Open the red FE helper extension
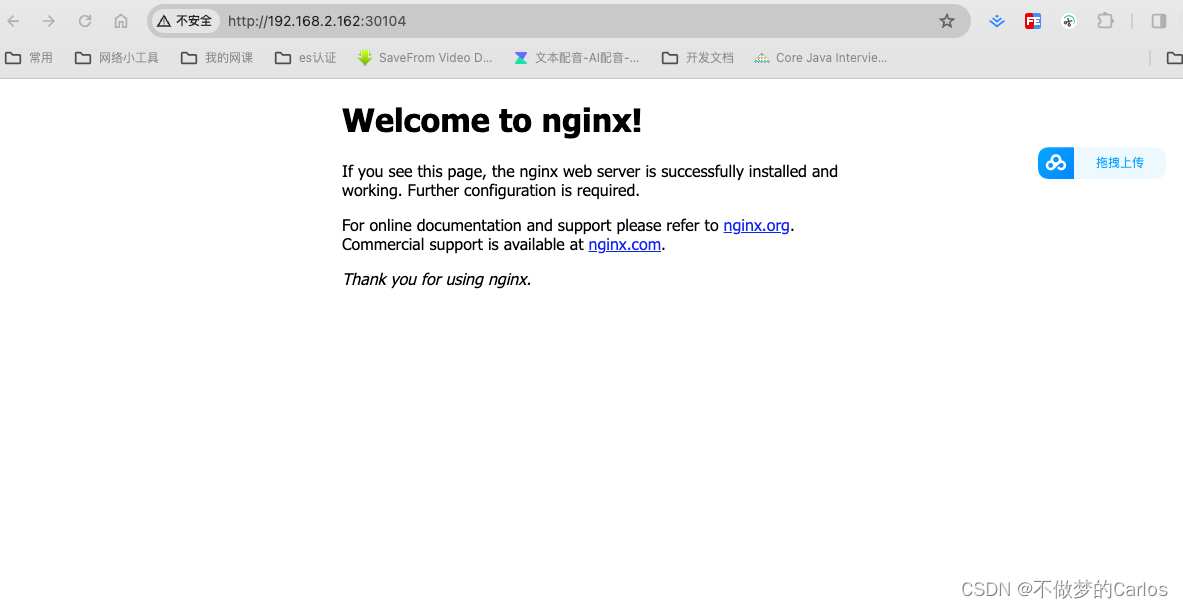Viewport: 1183px width, 609px height. pos(1033,21)
